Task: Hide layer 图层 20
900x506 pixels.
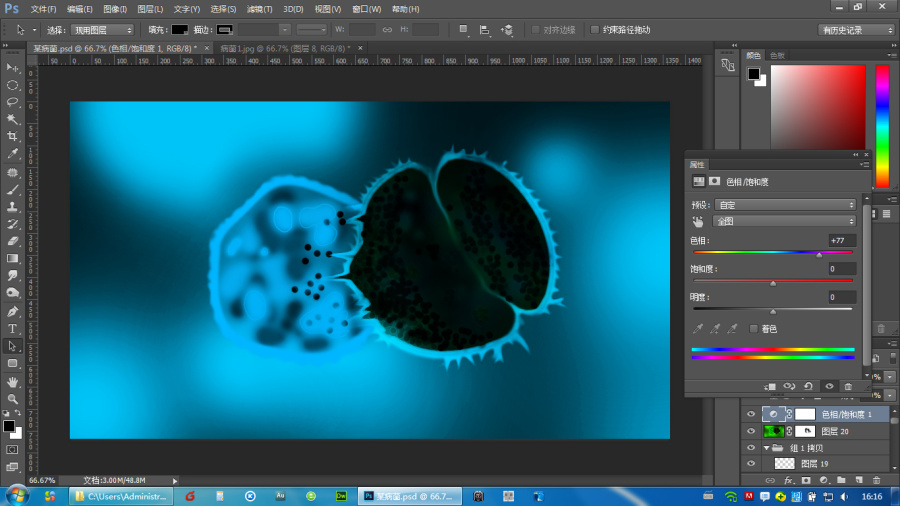Action: pyautogui.click(x=751, y=431)
